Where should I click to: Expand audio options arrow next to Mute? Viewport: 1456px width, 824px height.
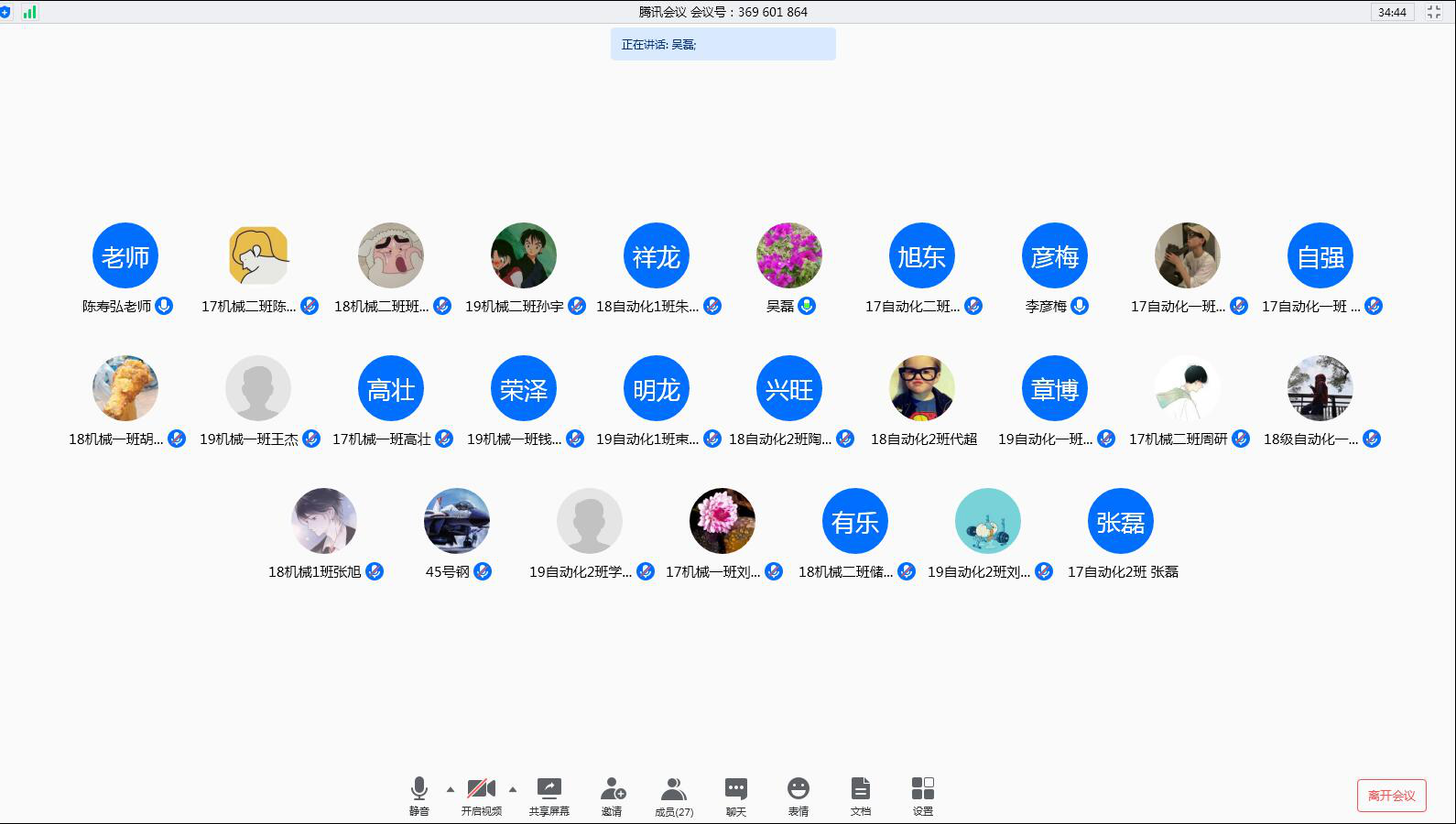[450, 789]
